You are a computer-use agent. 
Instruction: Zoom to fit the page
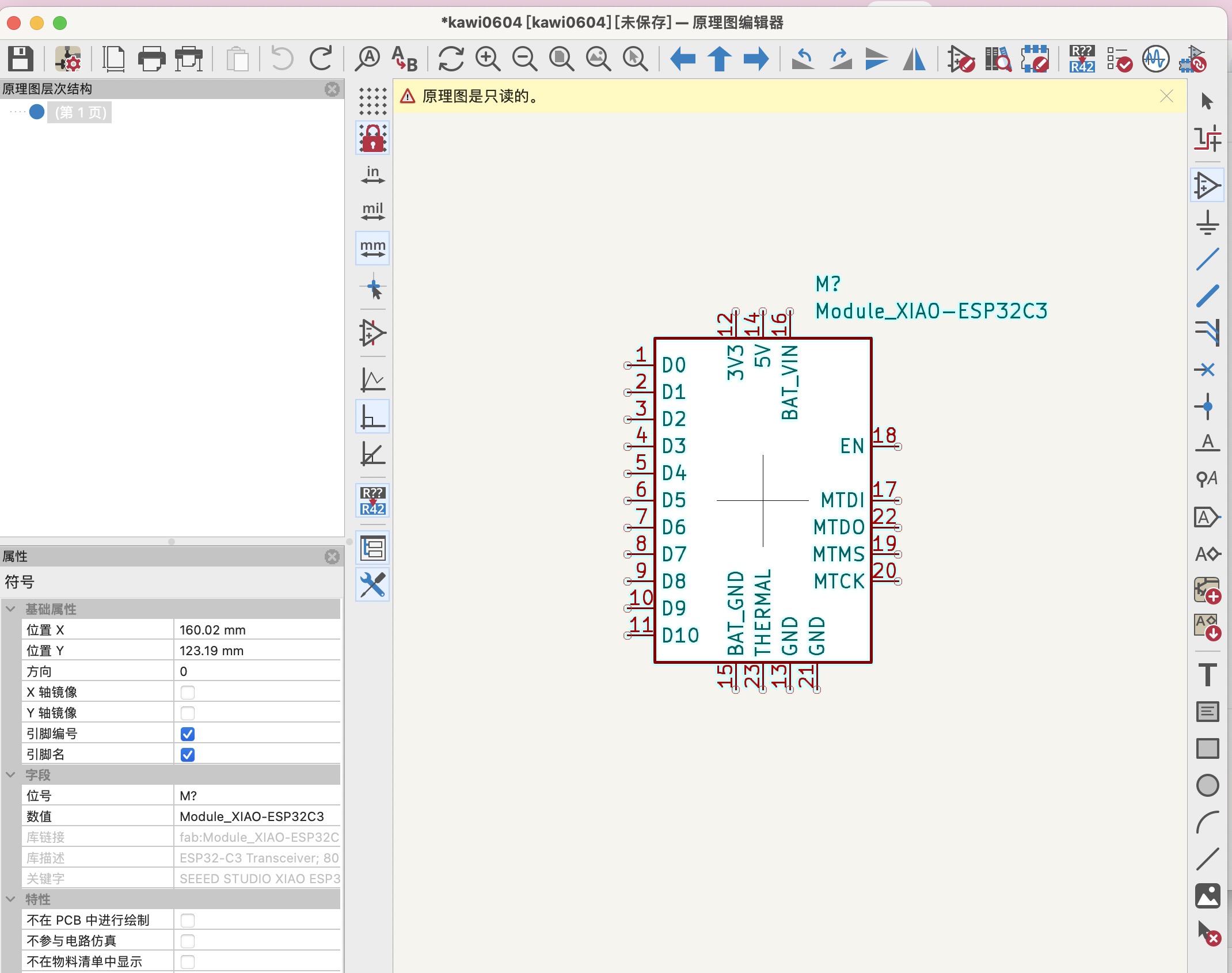(561, 58)
